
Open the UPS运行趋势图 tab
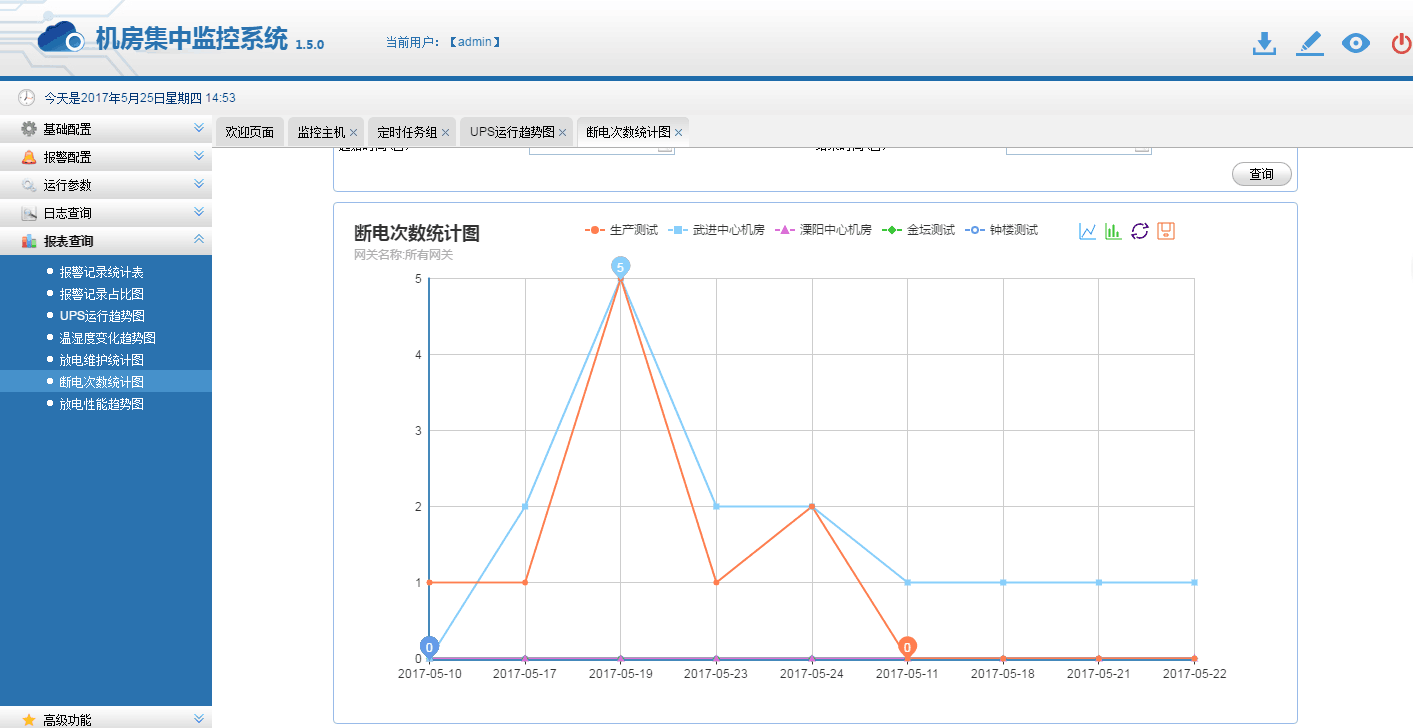(x=510, y=131)
